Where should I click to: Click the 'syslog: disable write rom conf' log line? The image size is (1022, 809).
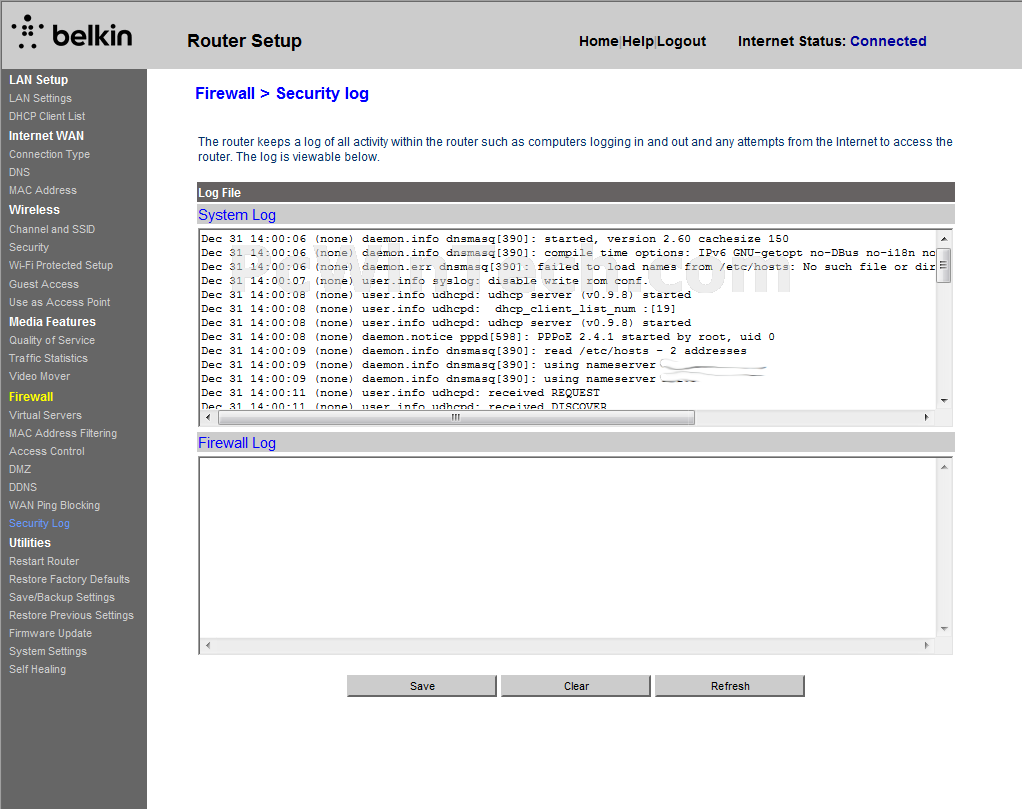425,281
